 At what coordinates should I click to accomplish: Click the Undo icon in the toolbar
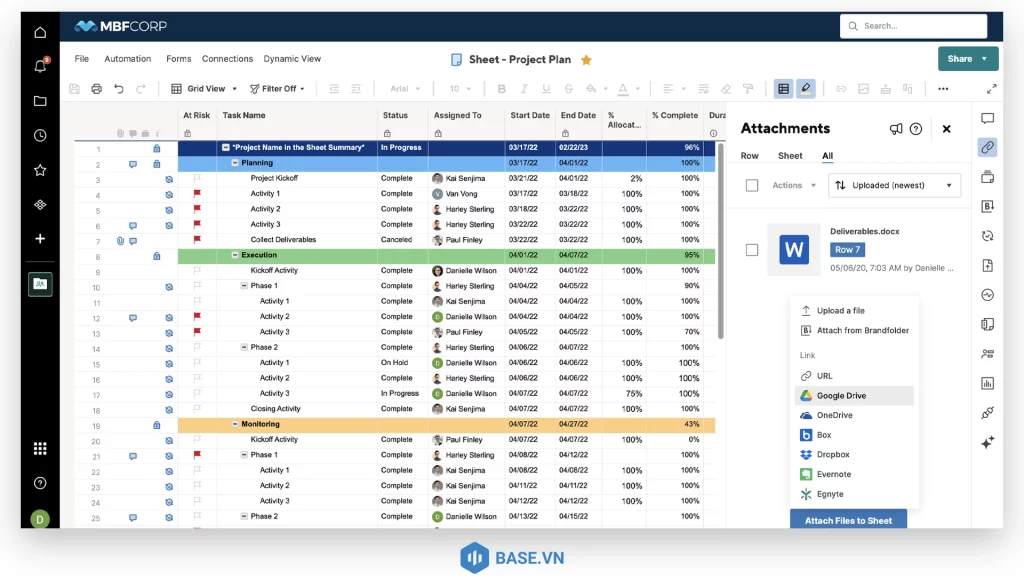tap(118, 89)
